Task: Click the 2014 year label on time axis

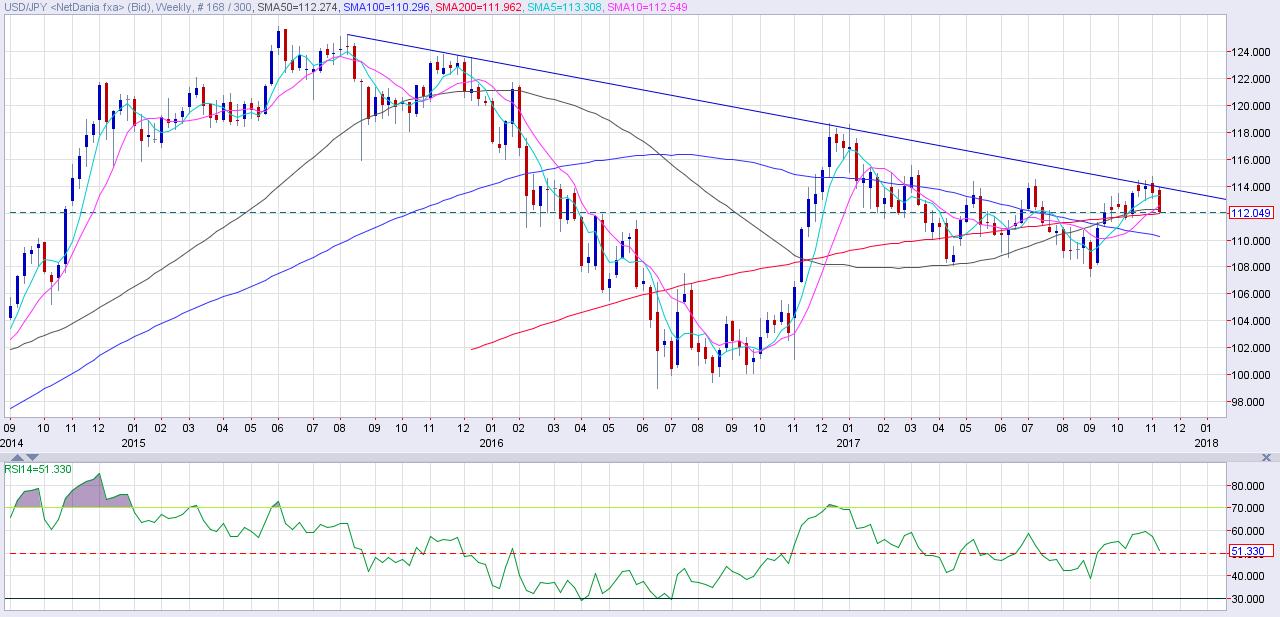Action: click(11, 442)
